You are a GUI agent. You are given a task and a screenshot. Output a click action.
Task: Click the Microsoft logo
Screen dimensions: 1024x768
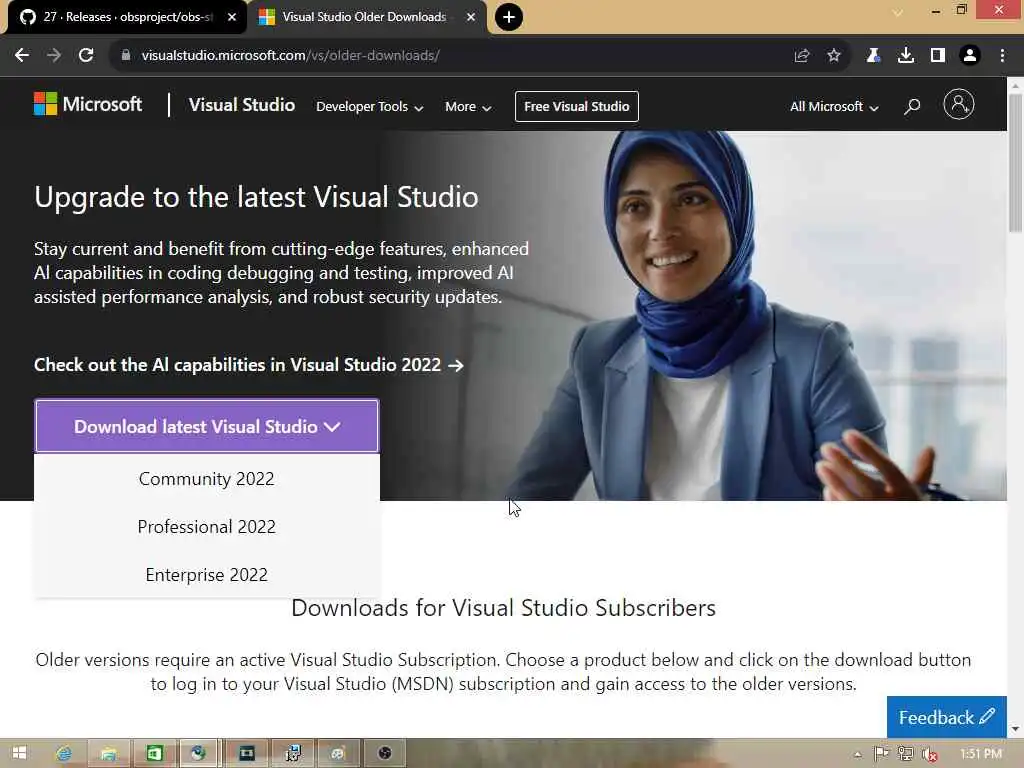point(88,104)
